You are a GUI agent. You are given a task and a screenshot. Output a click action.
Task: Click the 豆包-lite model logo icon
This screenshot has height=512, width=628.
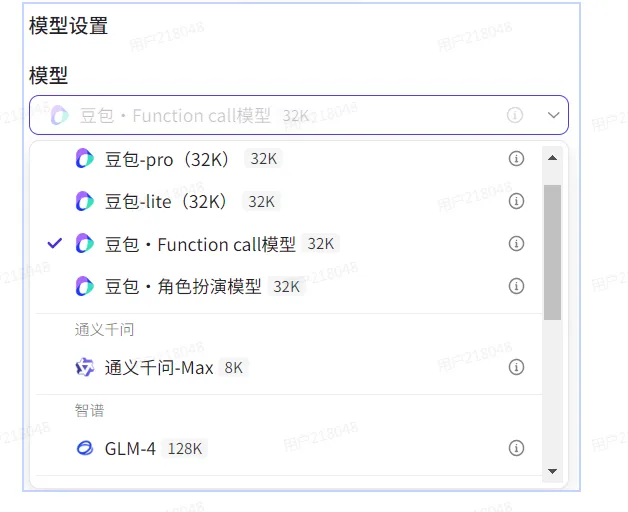[x=85, y=201]
